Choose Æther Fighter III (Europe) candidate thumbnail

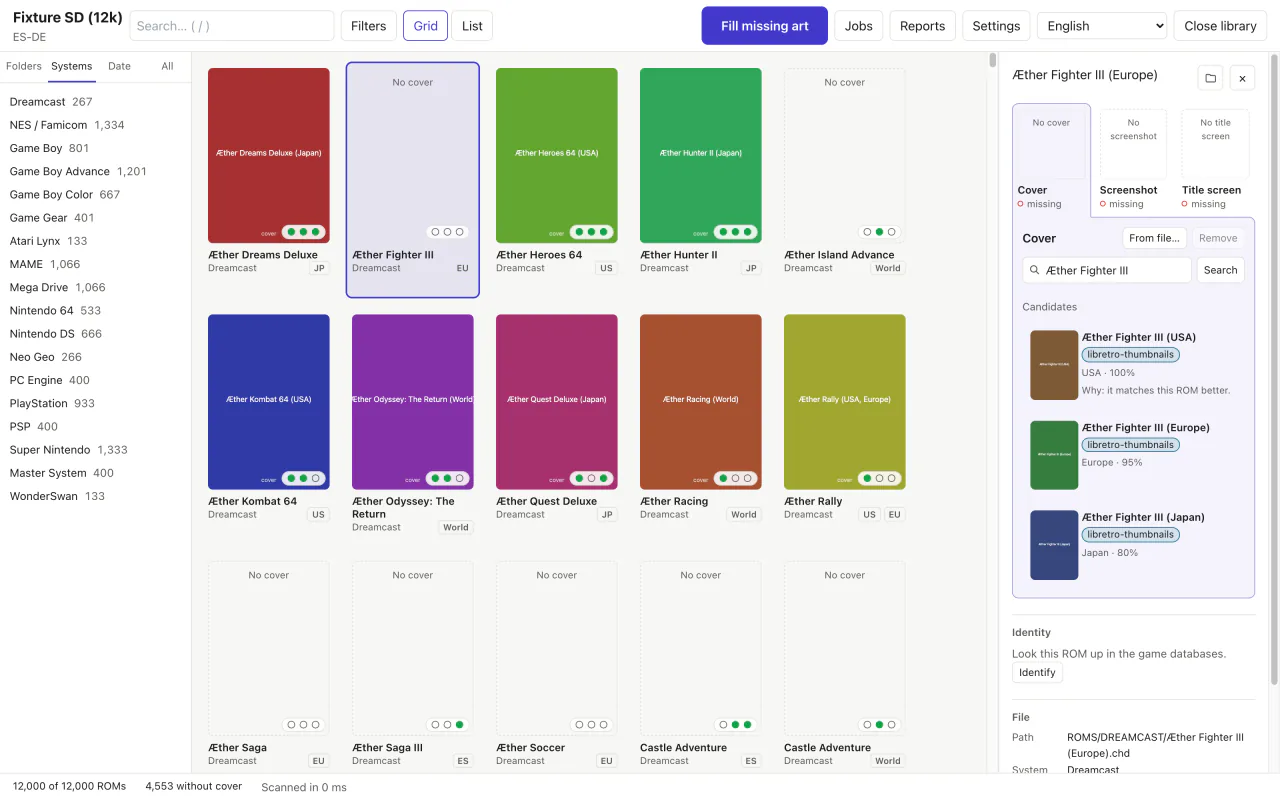click(x=1054, y=455)
